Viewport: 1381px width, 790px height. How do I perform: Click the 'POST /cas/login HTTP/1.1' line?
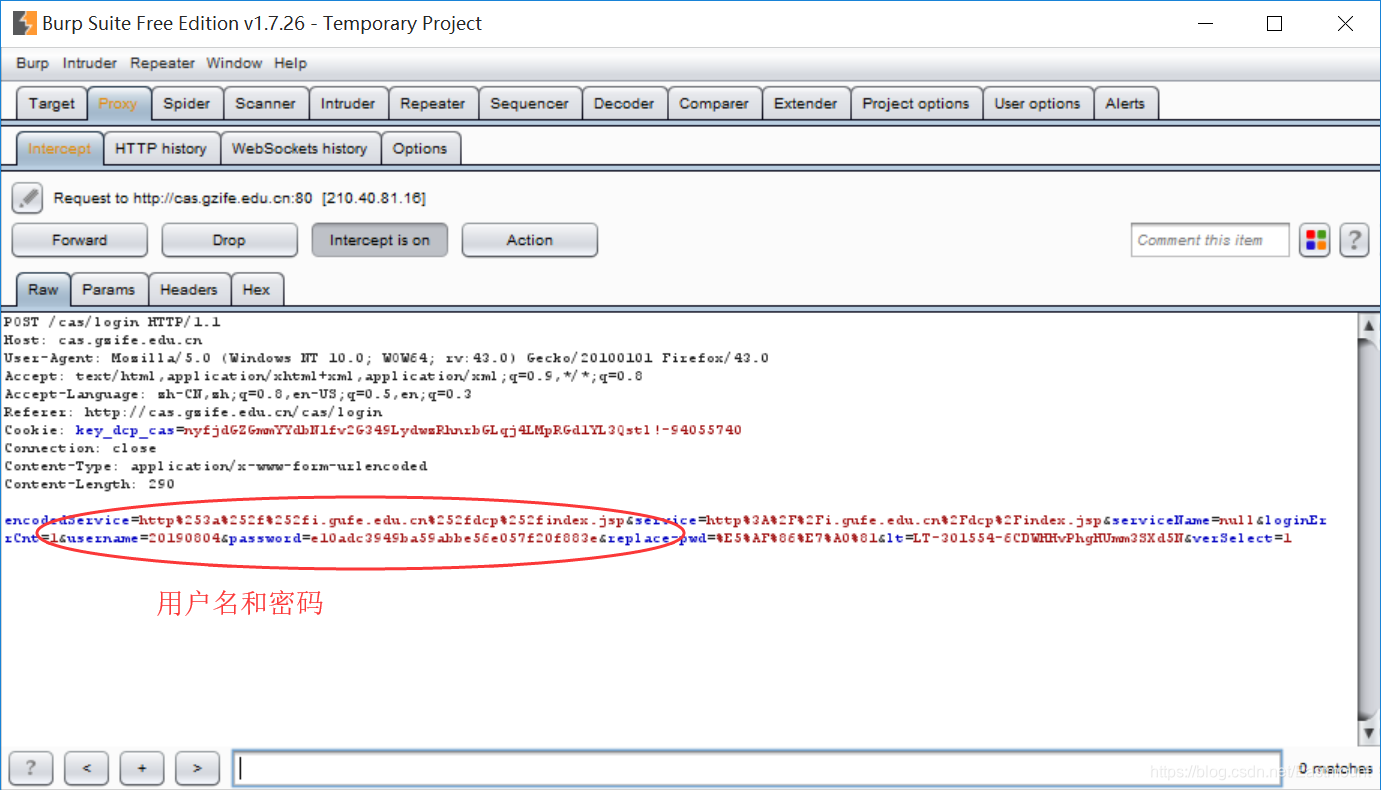(113, 322)
